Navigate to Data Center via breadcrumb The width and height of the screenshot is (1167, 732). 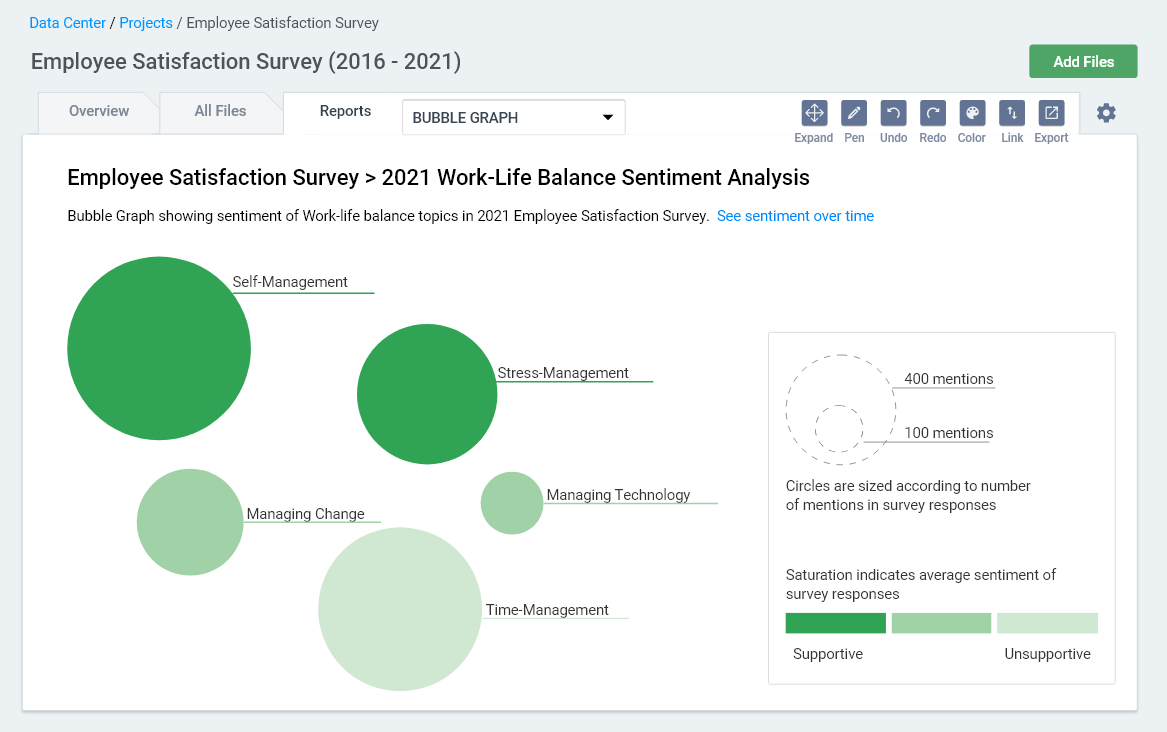click(x=67, y=22)
